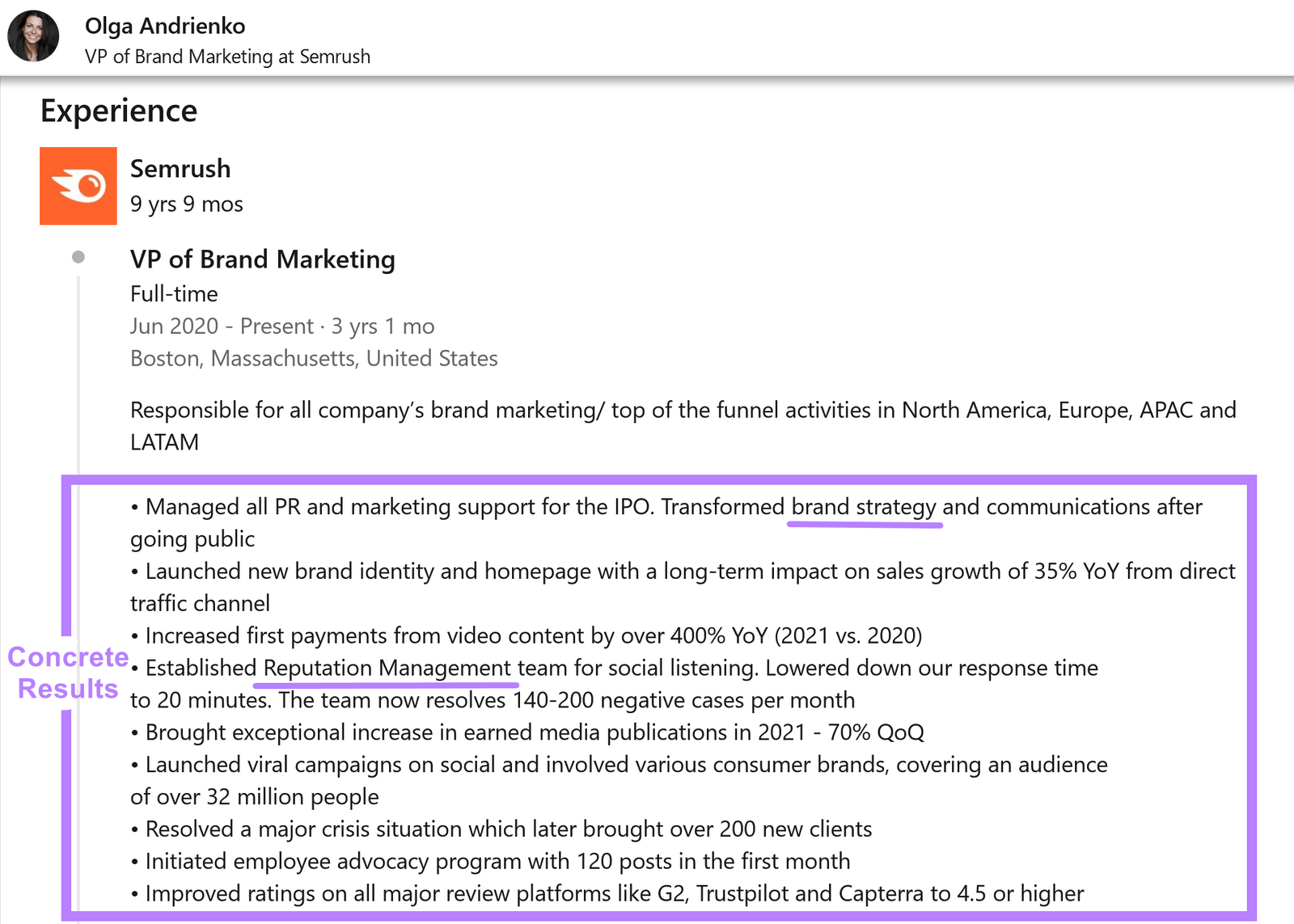Select the Concrete Results annotation label

pos(68,673)
